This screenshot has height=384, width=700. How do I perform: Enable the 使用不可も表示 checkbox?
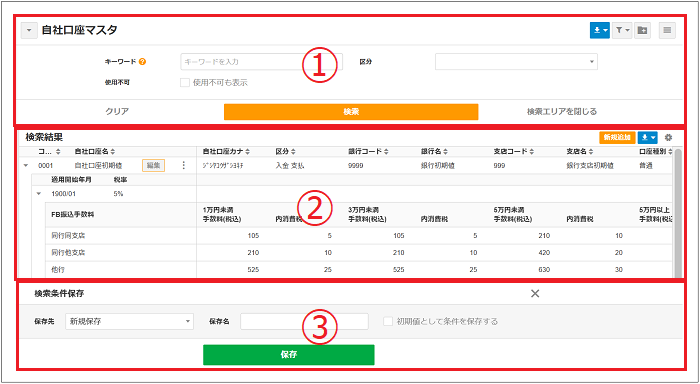coord(184,83)
